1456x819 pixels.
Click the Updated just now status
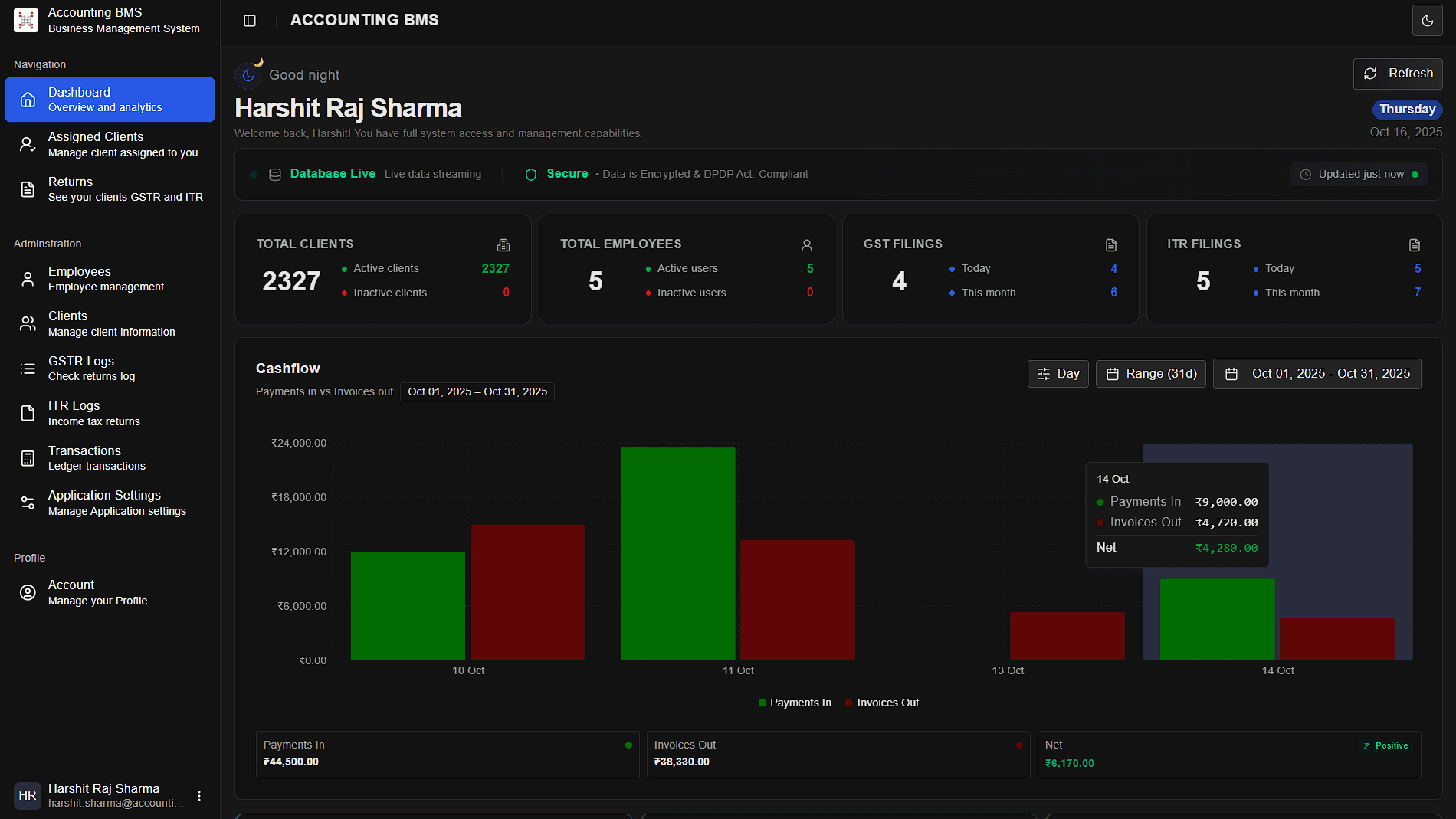pos(1358,174)
